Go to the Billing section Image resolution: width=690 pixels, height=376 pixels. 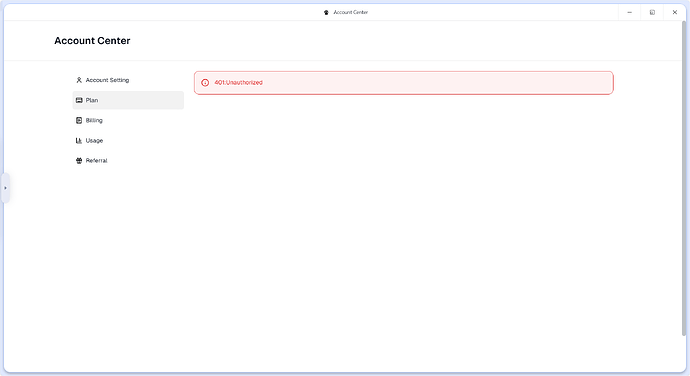click(x=128, y=120)
